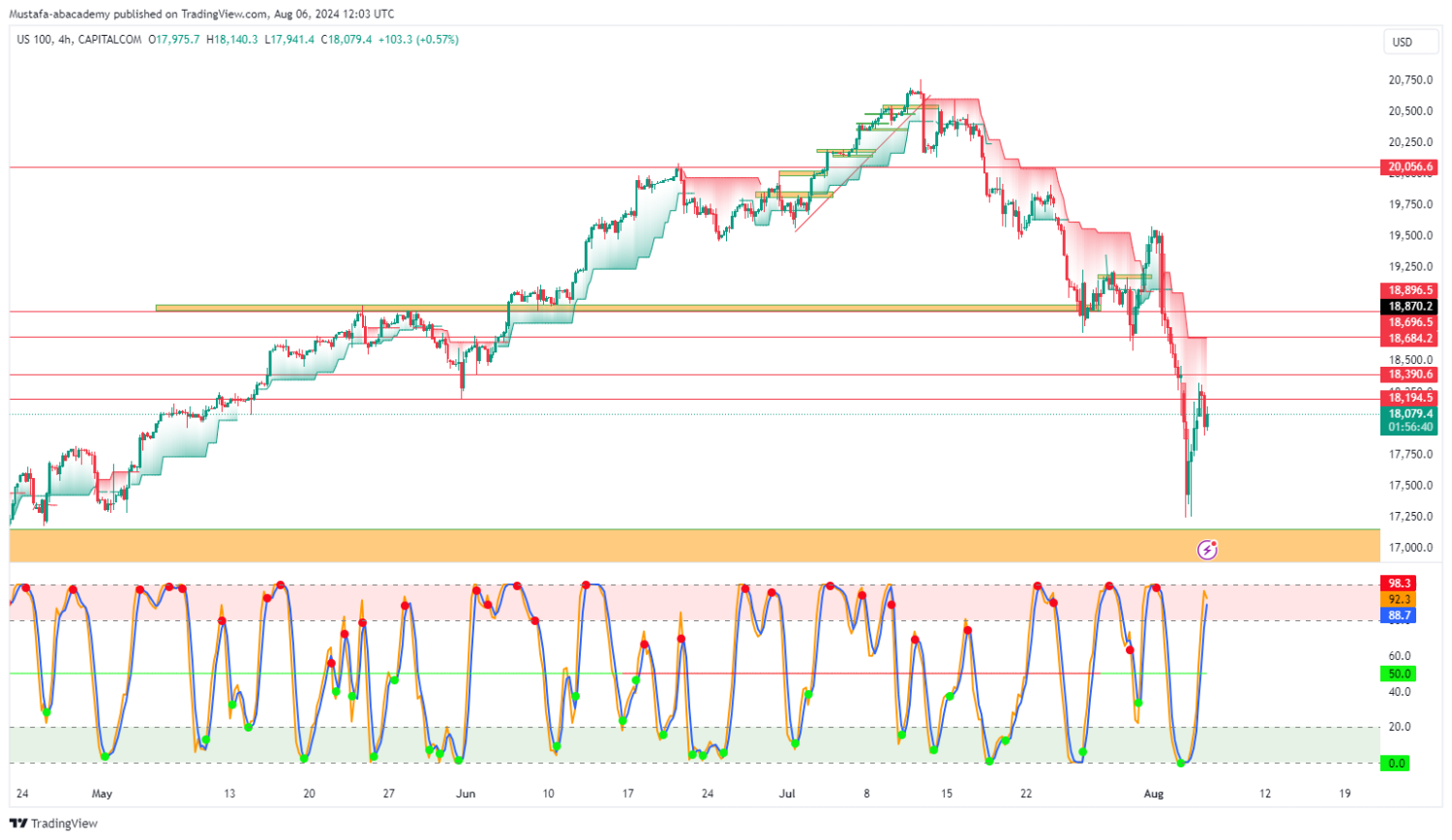
Task: Select the black 18,870.2 price label
Action: [x=1410, y=307]
